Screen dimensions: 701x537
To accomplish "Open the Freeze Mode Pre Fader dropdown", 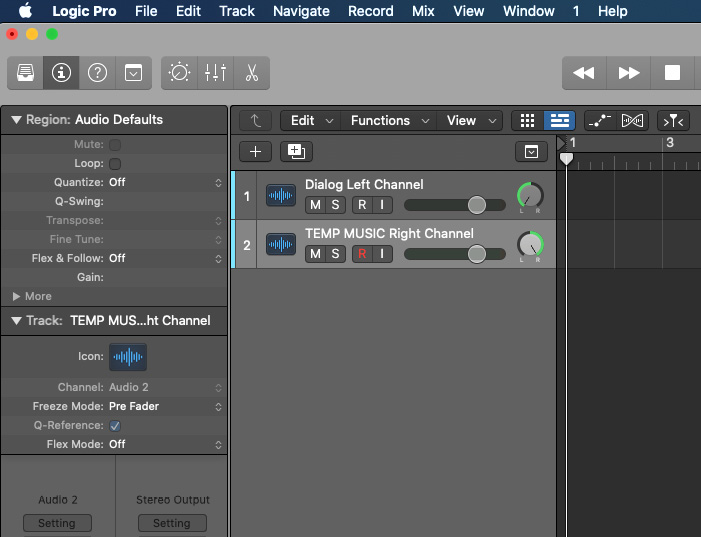I will pos(165,406).
